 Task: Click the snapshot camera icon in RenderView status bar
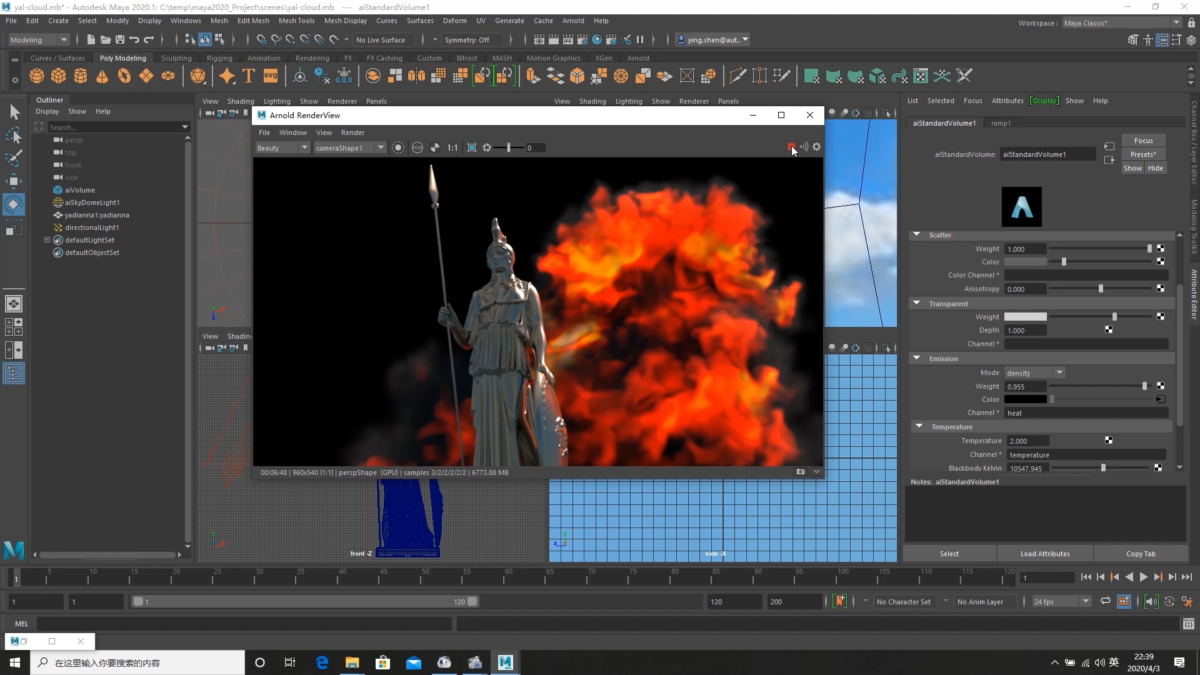point(800,472)
